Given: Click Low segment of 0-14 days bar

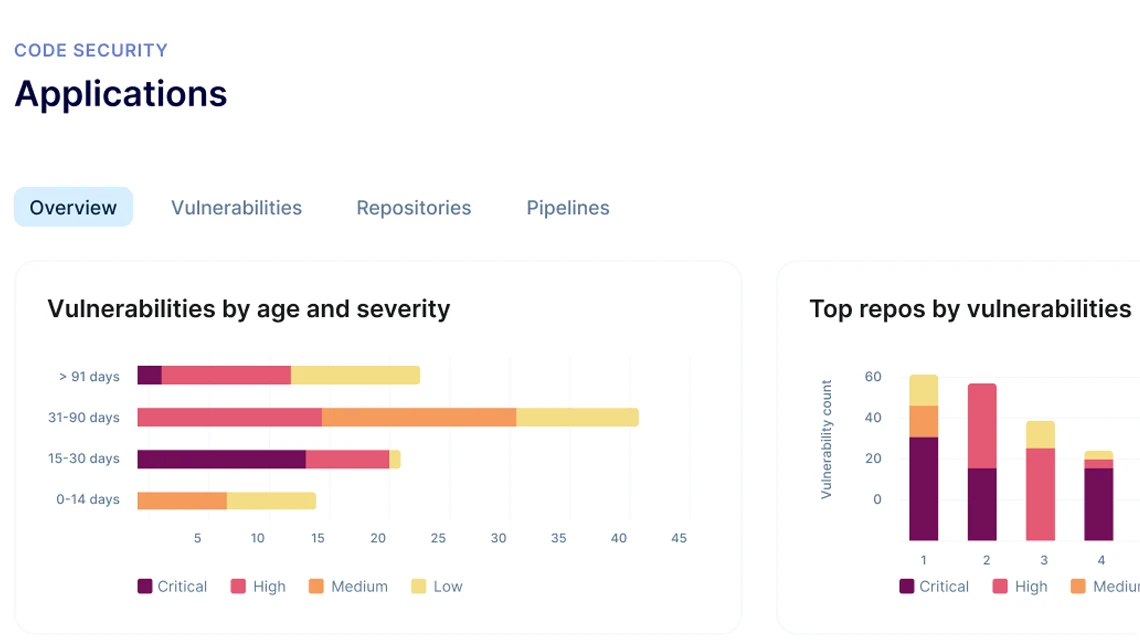Looking at the screenshot, I should (271, 501).
